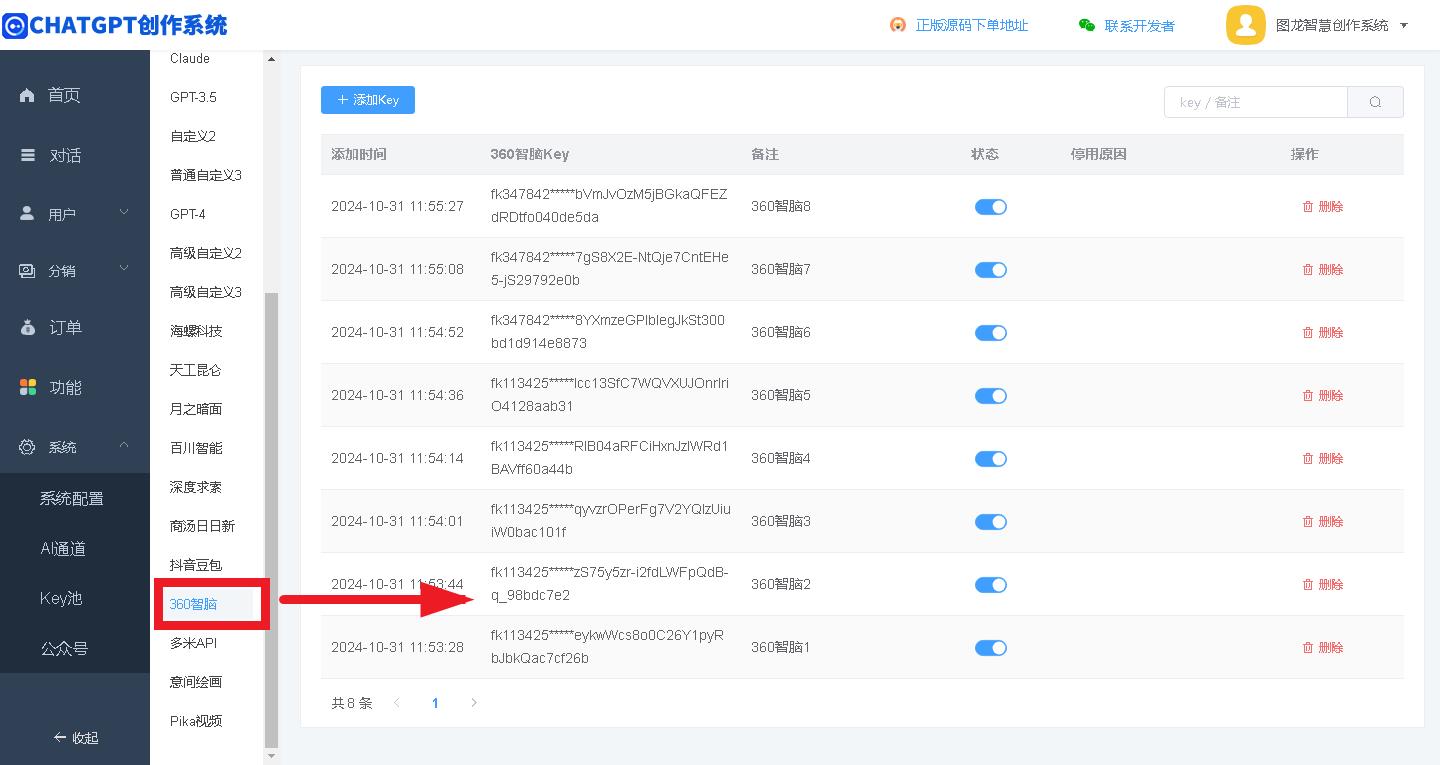Select 意间绘画 in the channel list
The width and height of the screenshot is (1440, 765).
196,682
